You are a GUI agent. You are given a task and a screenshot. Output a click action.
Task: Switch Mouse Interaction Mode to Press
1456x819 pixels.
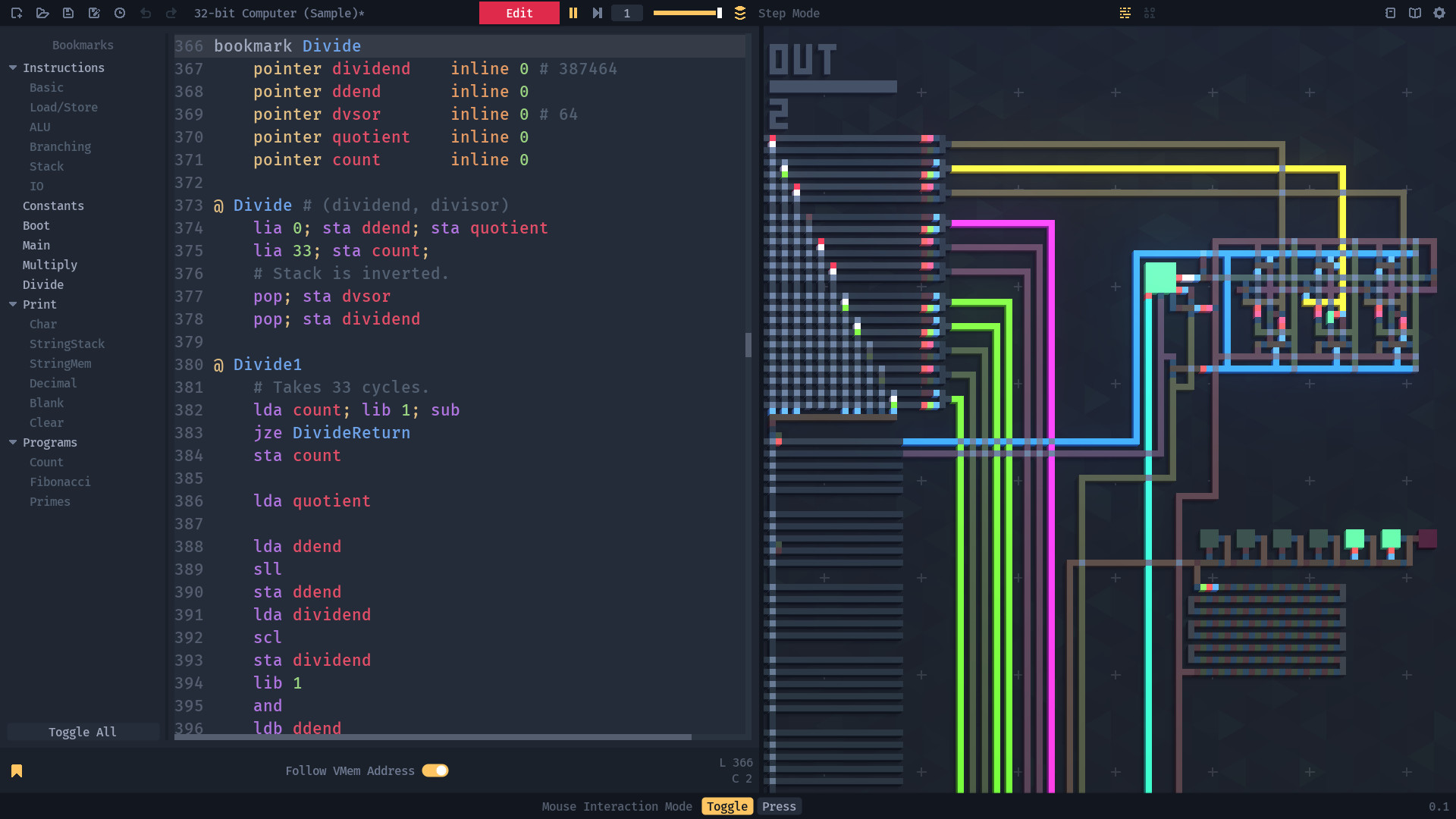click(x=779, y=806)
